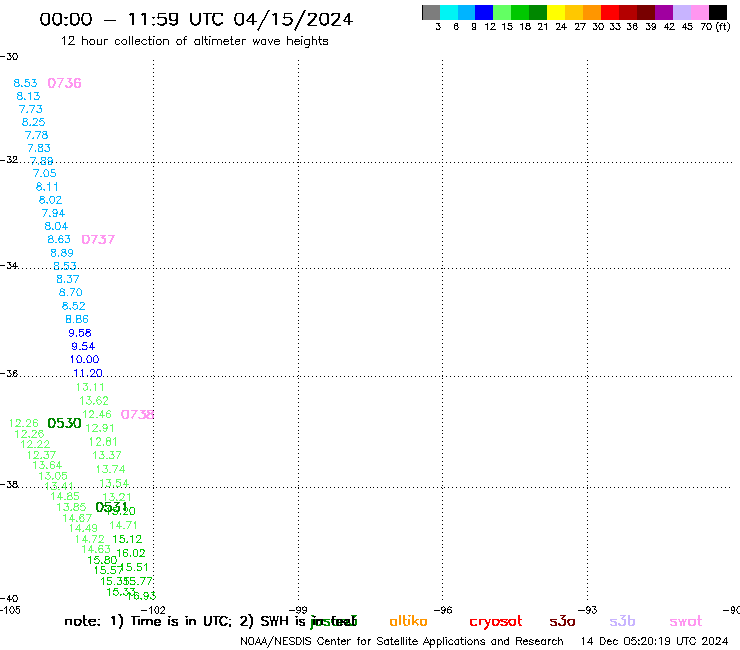Click the wave height value 8.89

(62, 253)
